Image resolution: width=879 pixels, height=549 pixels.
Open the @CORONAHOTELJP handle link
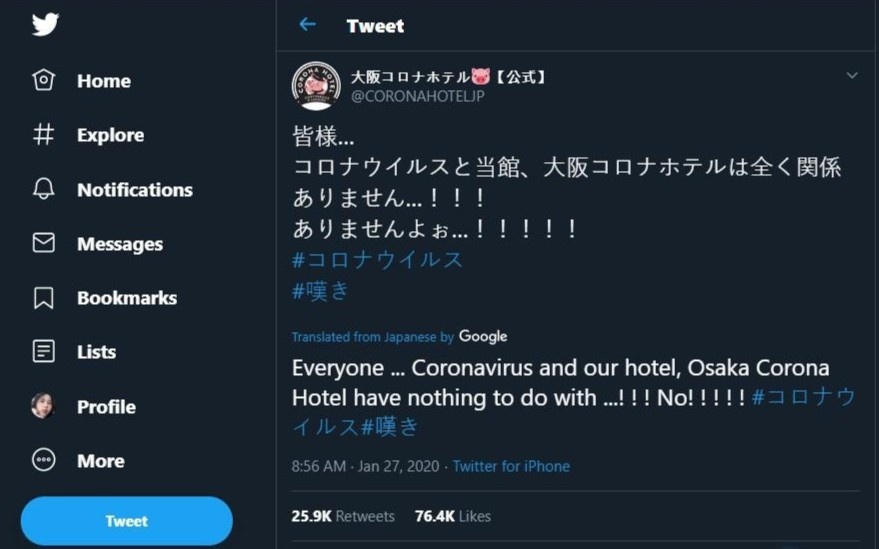417,96
